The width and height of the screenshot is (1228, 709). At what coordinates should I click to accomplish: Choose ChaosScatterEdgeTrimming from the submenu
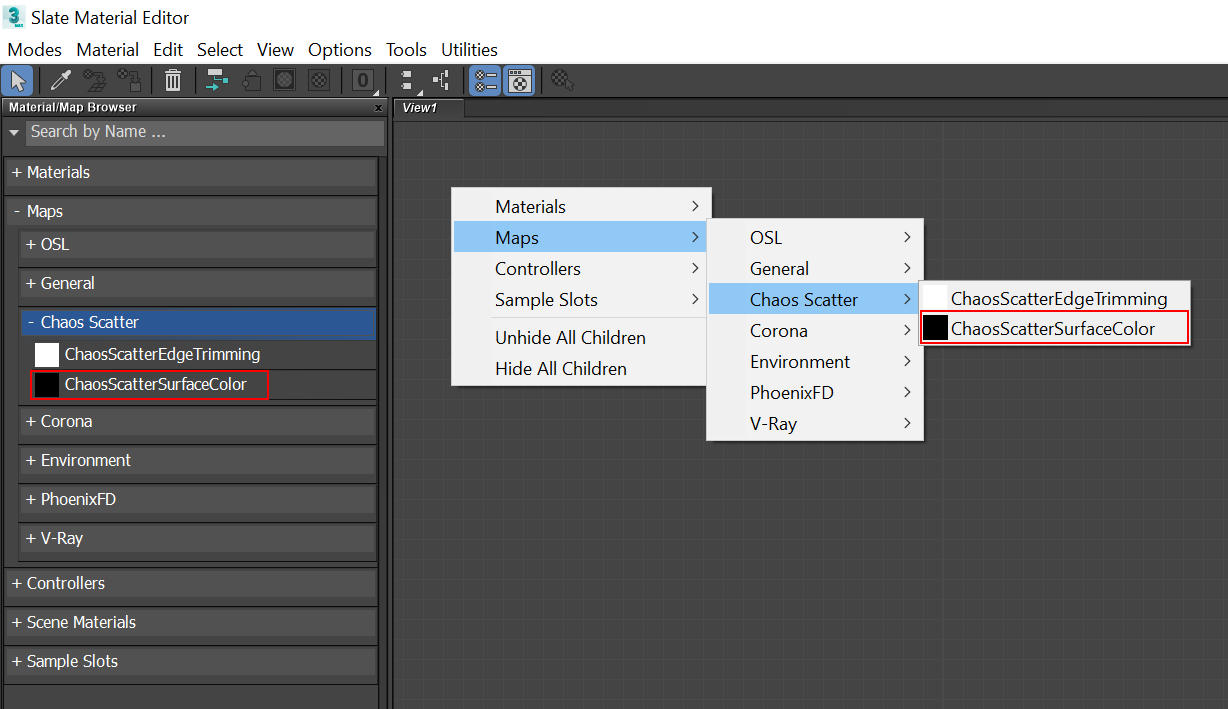point(1055,298)
